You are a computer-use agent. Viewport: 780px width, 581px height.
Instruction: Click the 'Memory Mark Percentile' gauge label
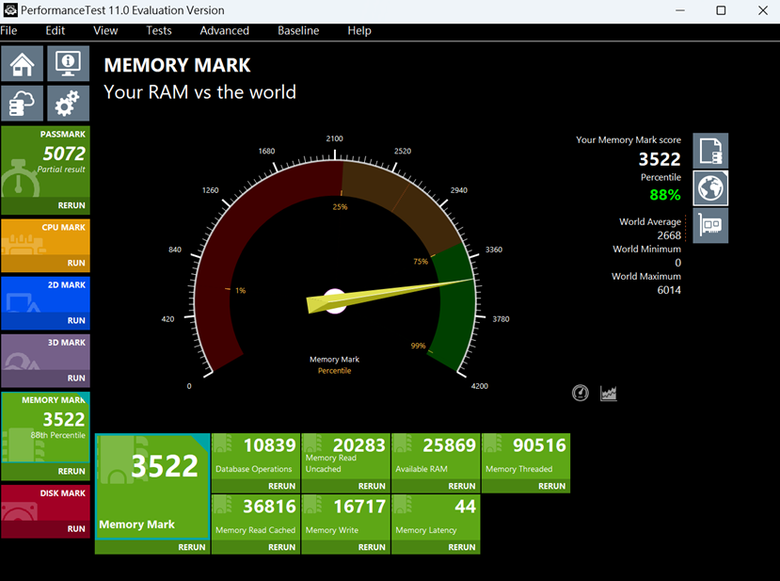pyautogui.click(x=334, y=365)
